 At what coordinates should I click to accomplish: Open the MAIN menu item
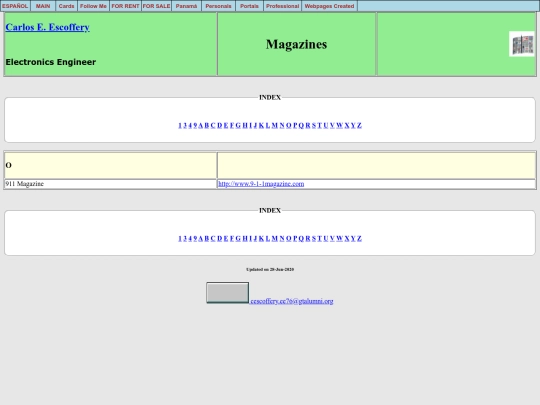[x=43, y=6]
